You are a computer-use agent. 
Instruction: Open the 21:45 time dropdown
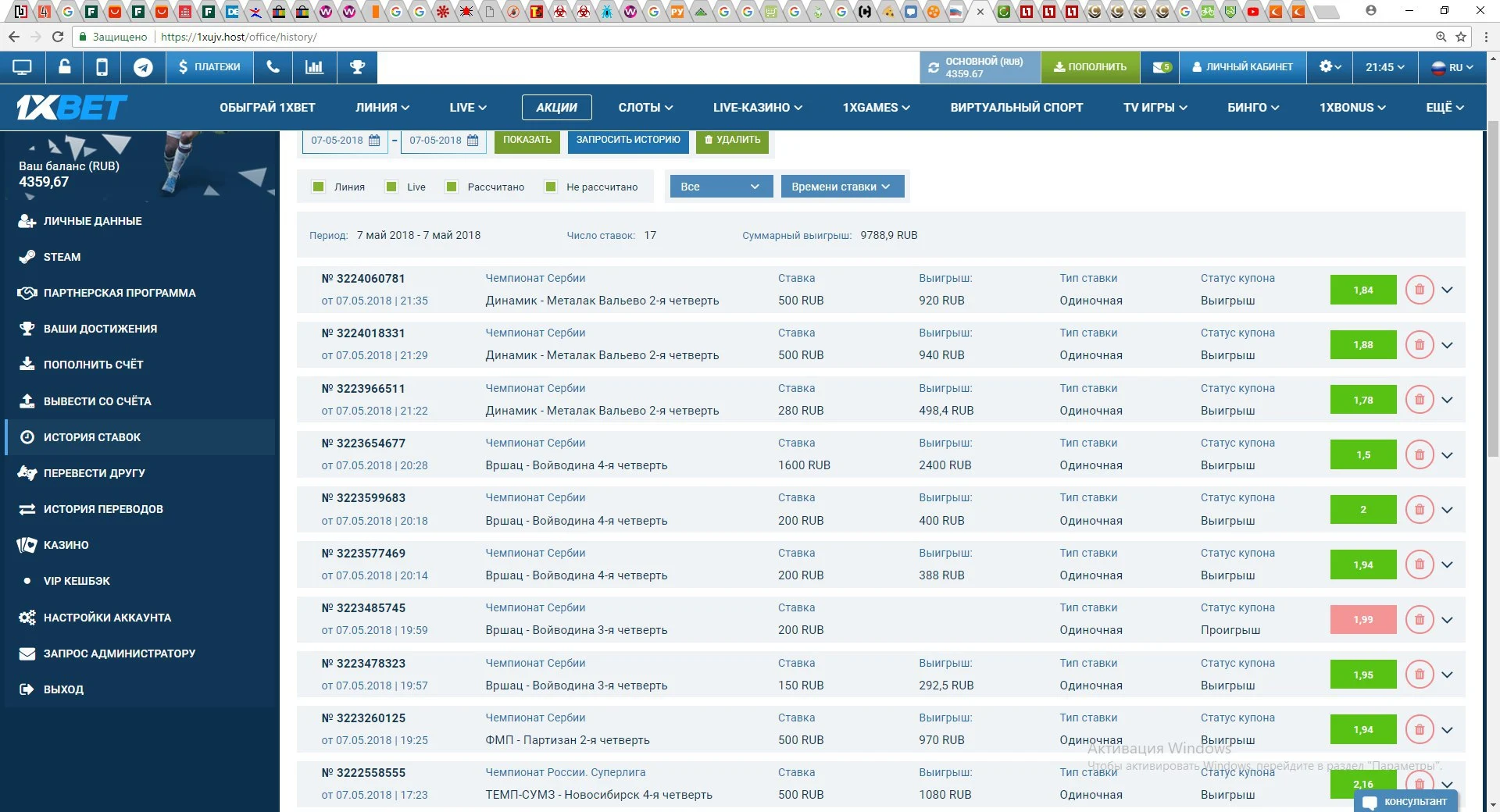coord(1384,67)
